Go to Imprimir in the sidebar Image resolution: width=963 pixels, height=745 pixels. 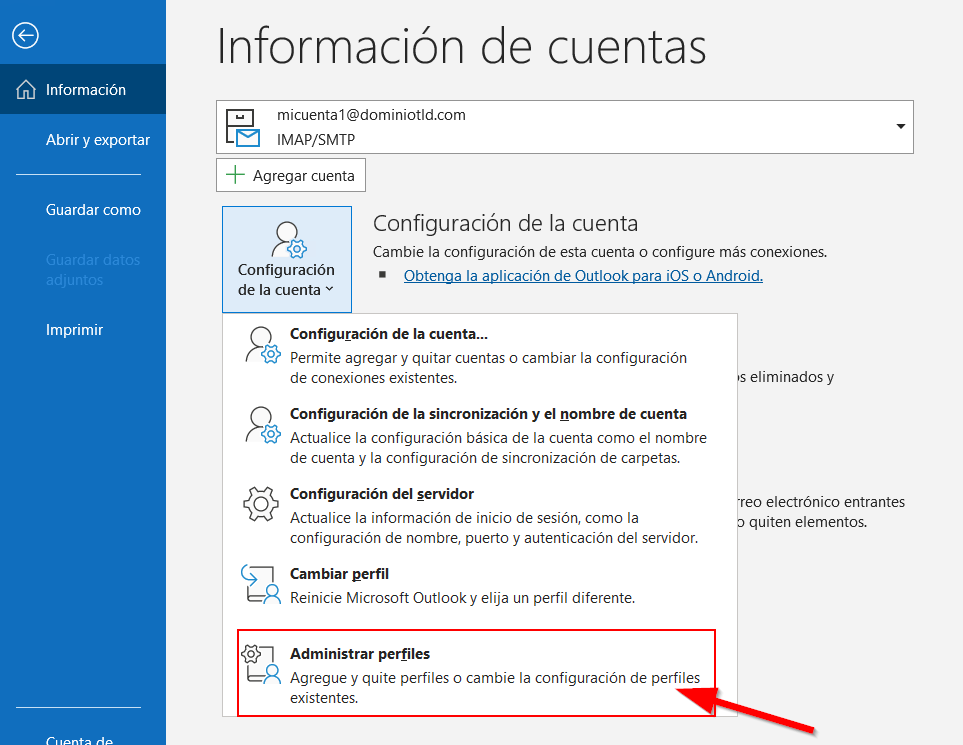coord(74,330)
